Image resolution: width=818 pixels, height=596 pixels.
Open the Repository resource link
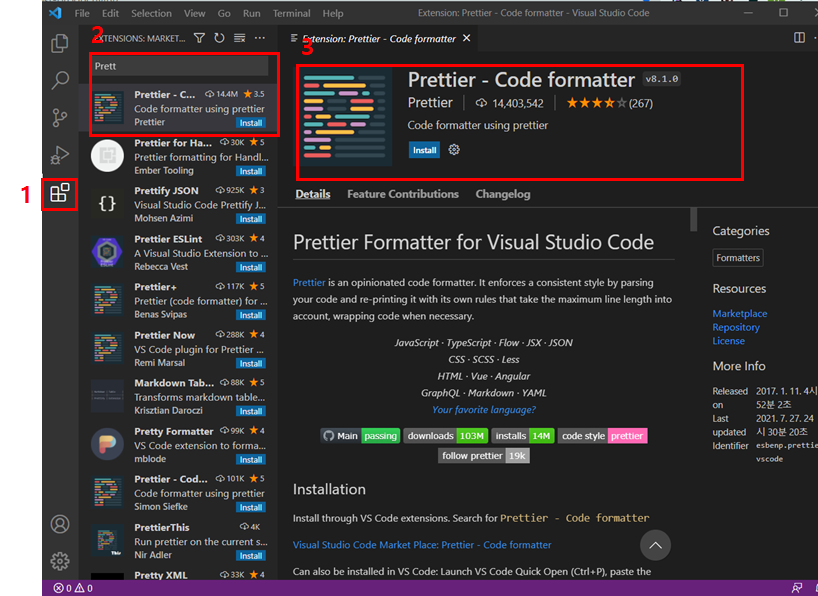tap(736, 327)
